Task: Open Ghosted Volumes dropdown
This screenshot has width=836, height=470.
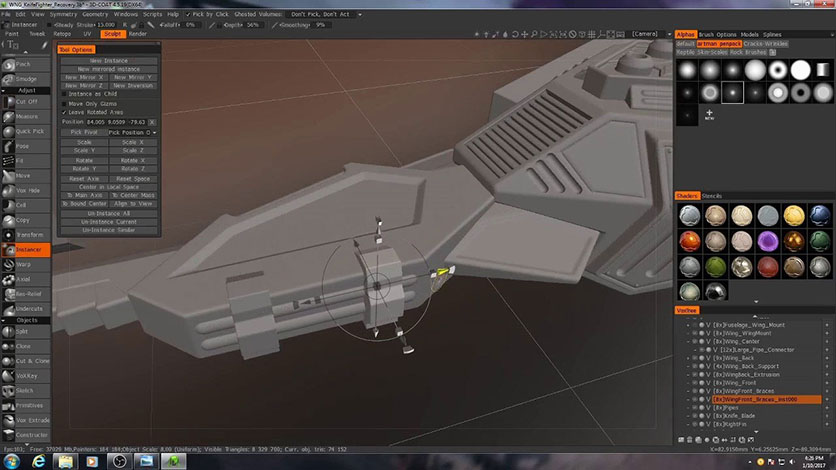Action: (x=324, y=14)
